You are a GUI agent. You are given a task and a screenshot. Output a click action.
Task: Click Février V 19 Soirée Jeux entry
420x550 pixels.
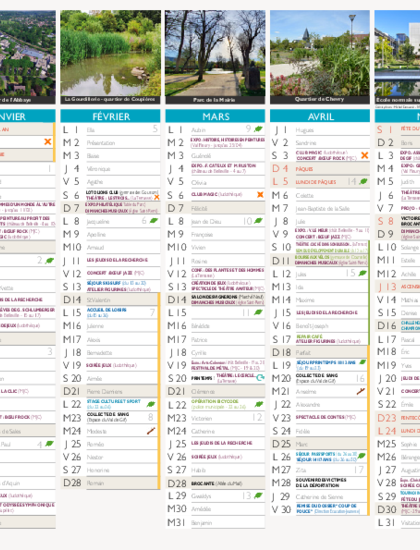coord(112,365)
